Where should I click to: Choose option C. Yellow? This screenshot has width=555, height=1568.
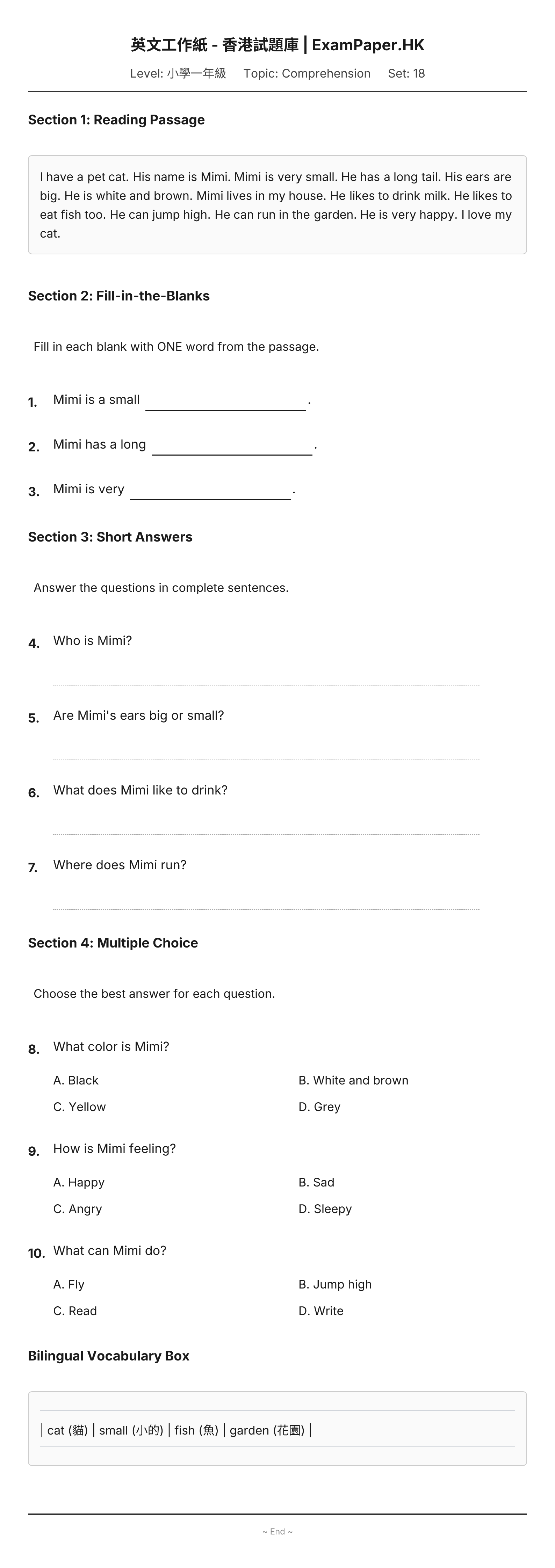pyautogui.click(x=79, y=1107)
